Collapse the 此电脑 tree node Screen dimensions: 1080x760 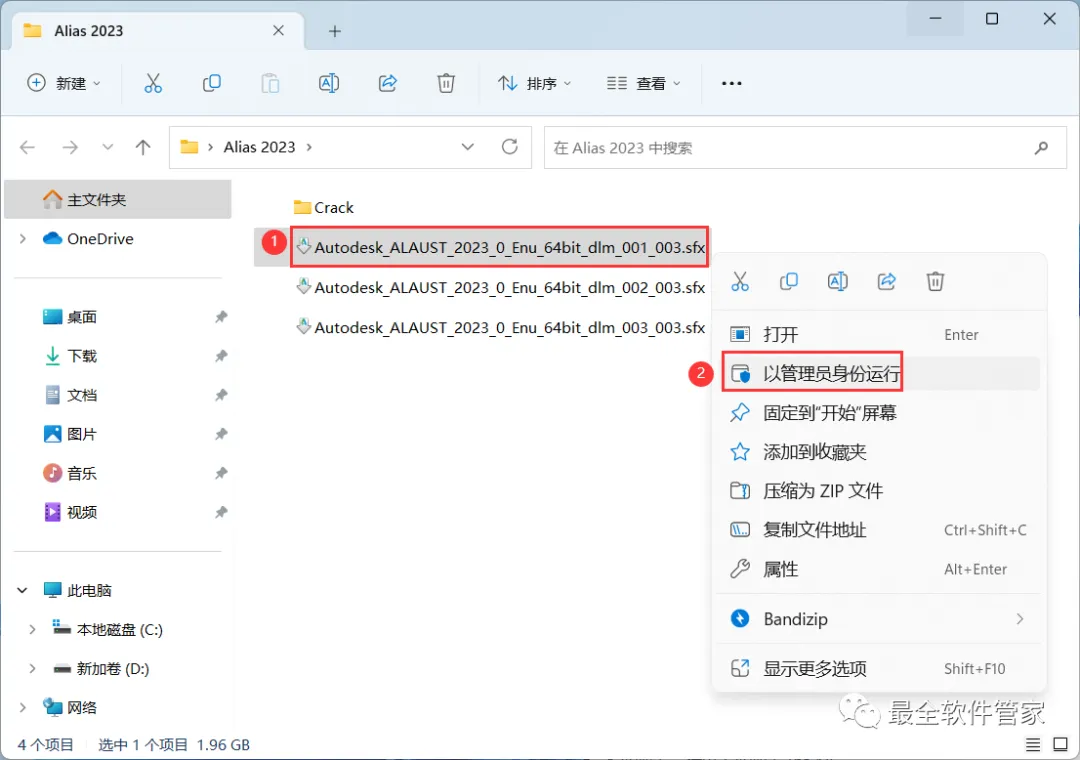(23, 590)
